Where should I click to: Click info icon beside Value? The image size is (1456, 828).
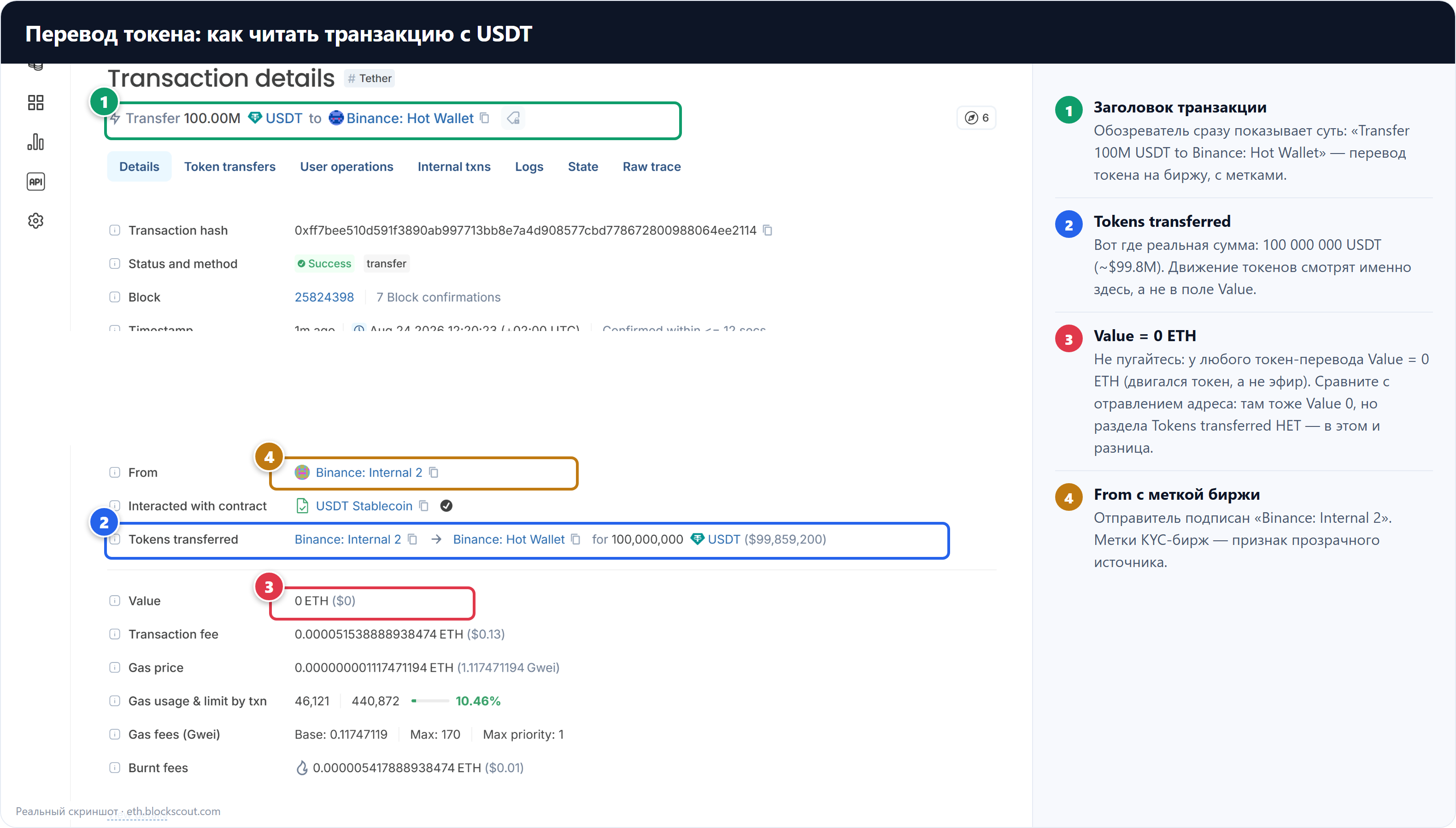point(115,601)
